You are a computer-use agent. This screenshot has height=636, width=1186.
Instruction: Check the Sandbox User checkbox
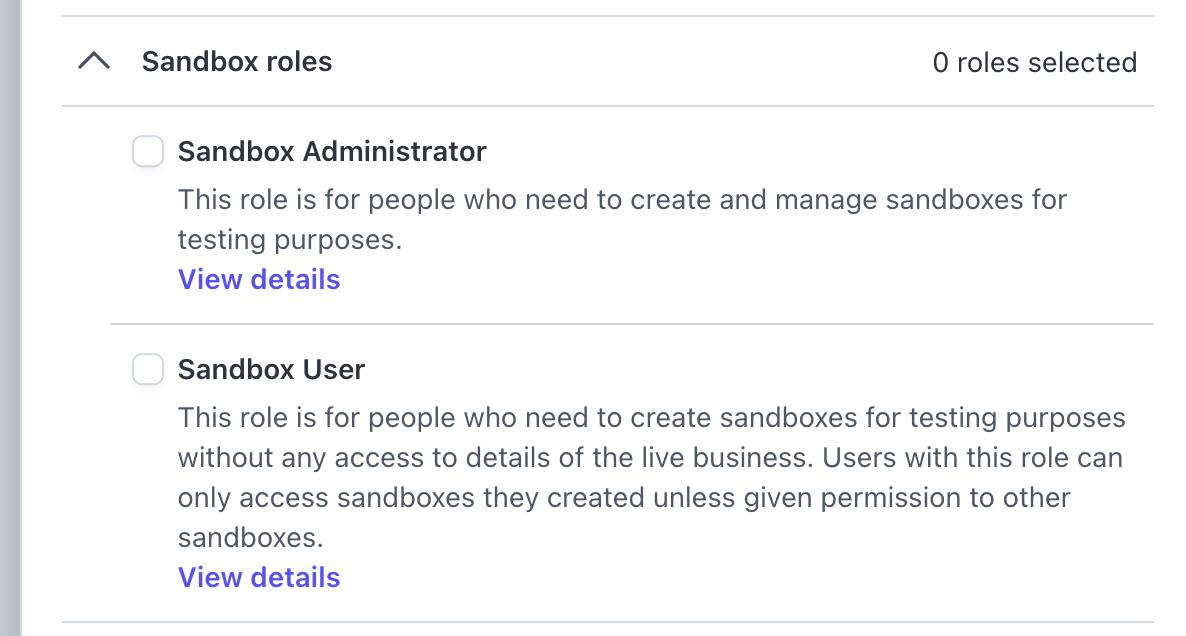(x=148, y=370)
